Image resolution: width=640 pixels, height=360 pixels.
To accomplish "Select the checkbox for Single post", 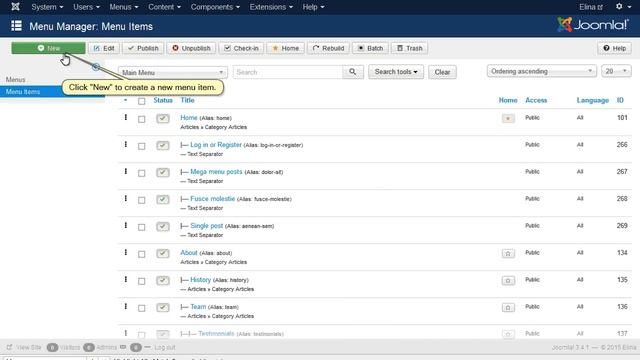I will click(x=142, y=227).
